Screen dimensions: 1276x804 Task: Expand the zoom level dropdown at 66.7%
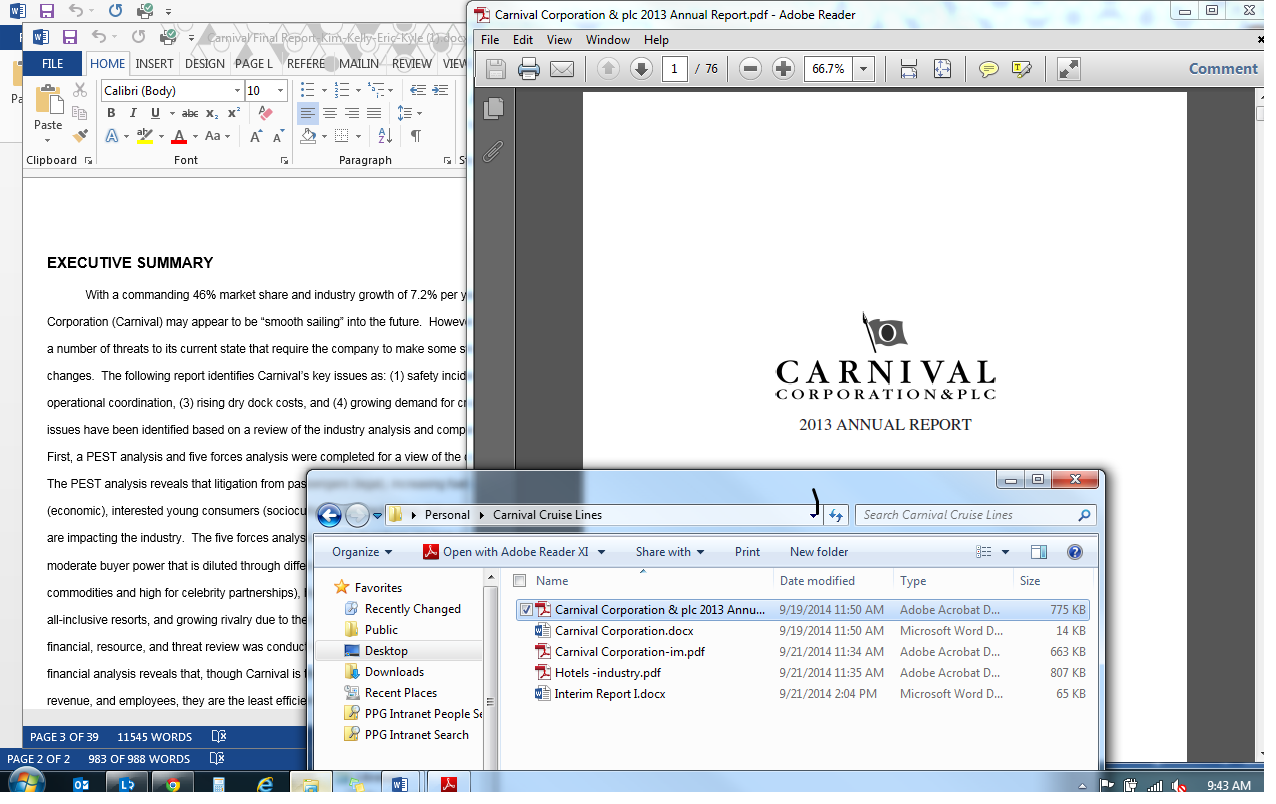[x=864, y=69]
